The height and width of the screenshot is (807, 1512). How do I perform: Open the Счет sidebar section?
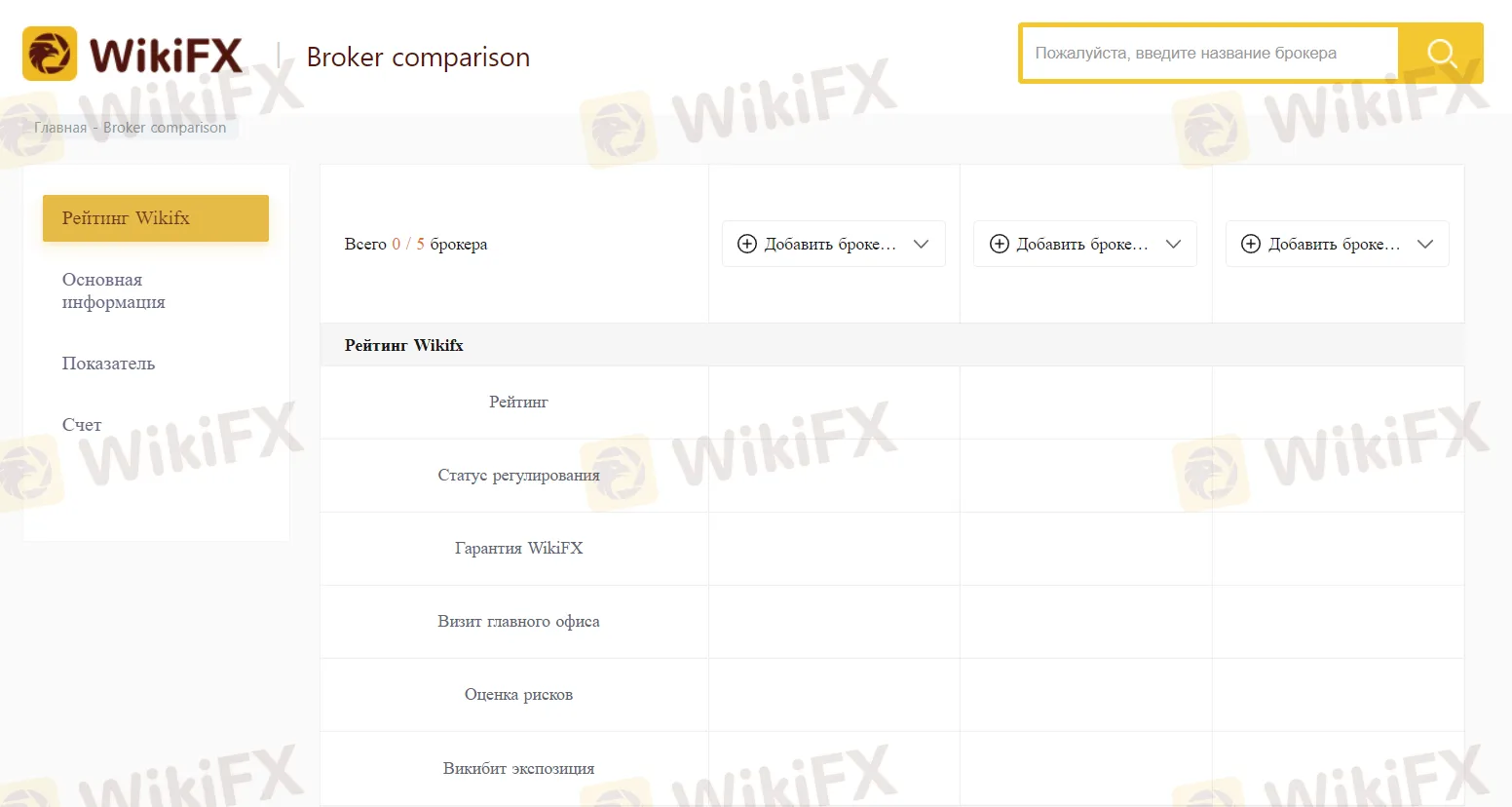(x=82, y=425)
